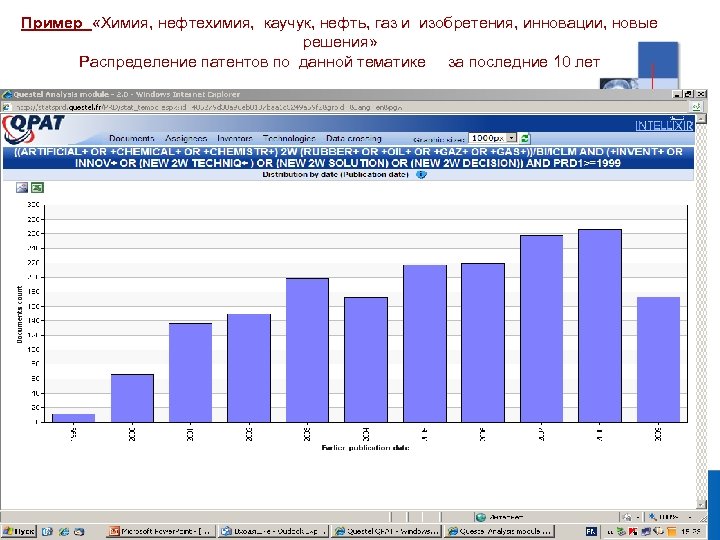Follow the INTELLIXIR link

pos(664,125)
